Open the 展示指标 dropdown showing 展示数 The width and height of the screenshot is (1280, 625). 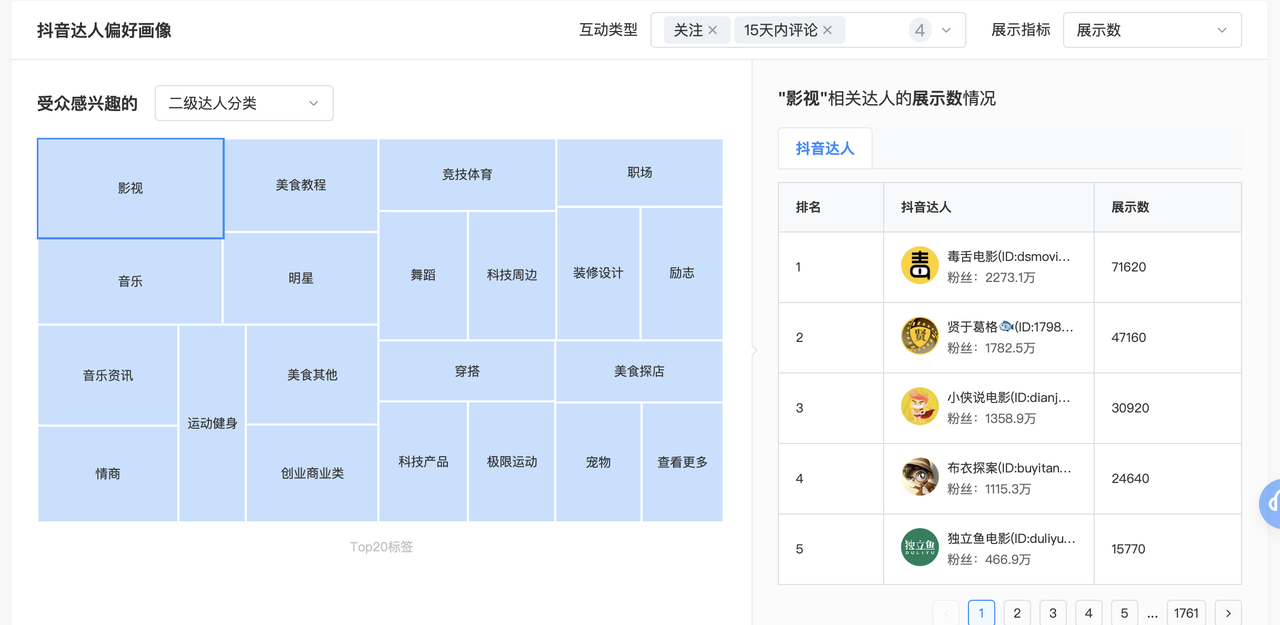click(1152, 30)
